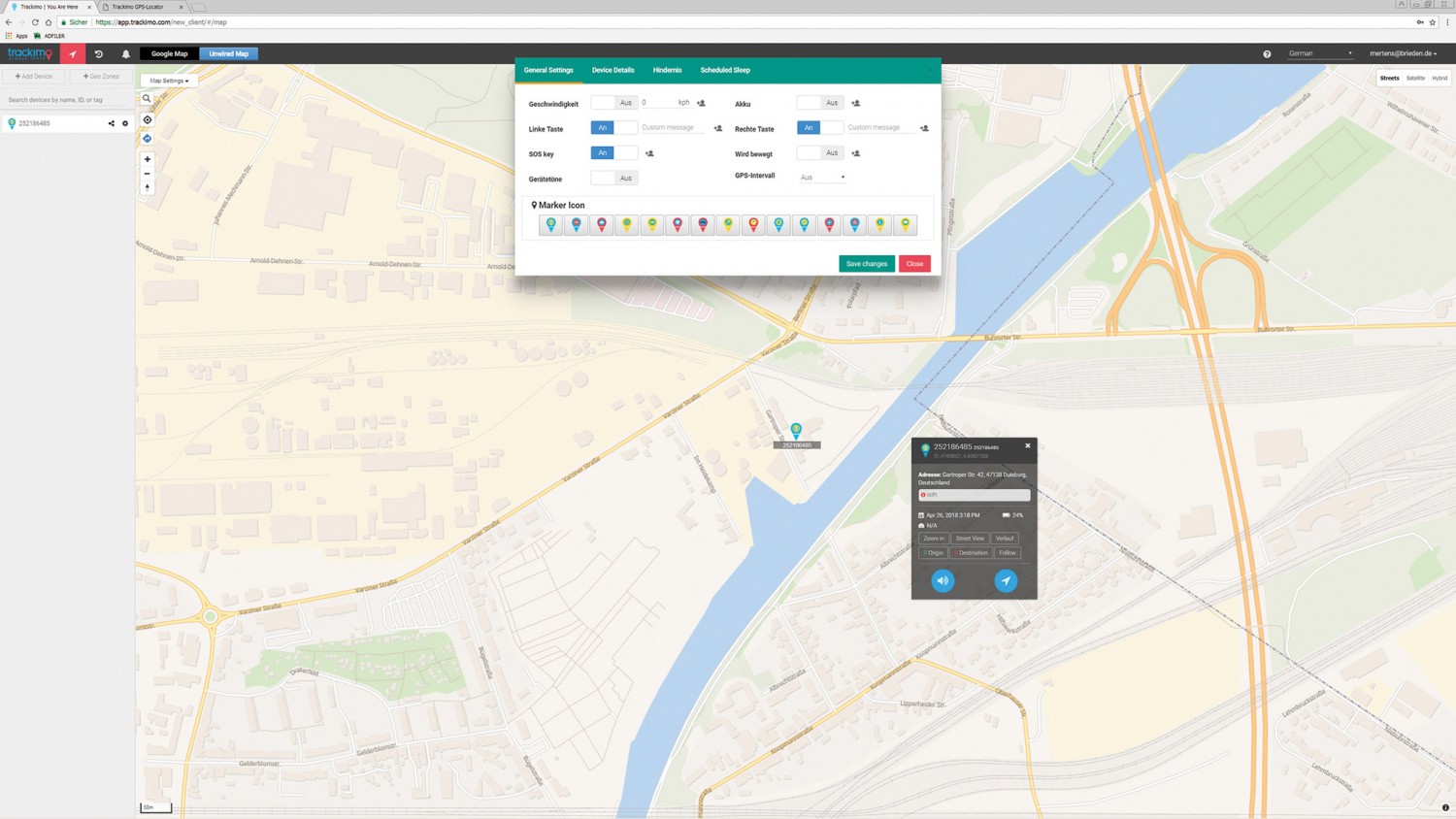Image resolution: width=1456 pixels, height=819 pixels.
Task: Open the Hindernis tab
Action: 667,70
